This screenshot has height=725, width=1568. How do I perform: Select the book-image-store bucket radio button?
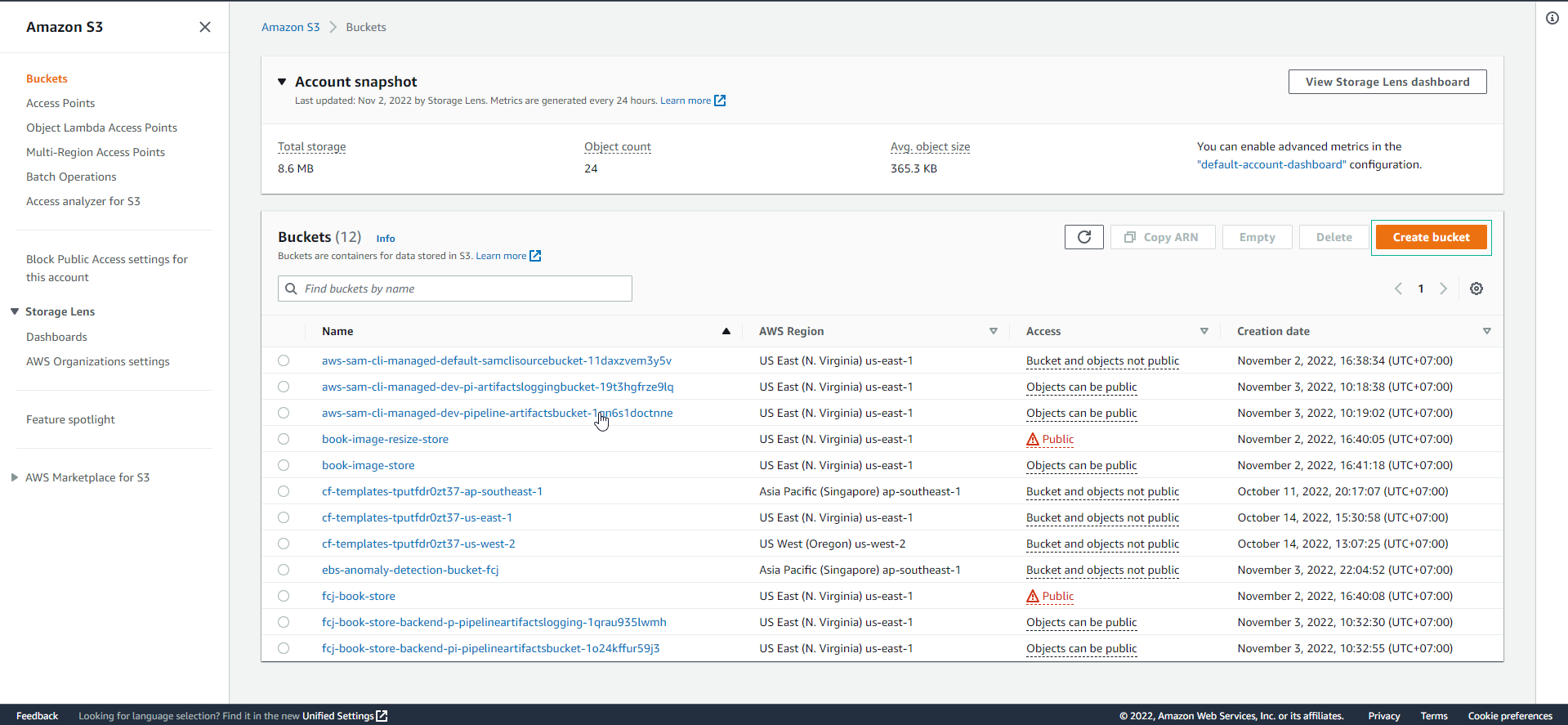click(x=284, y=465)
